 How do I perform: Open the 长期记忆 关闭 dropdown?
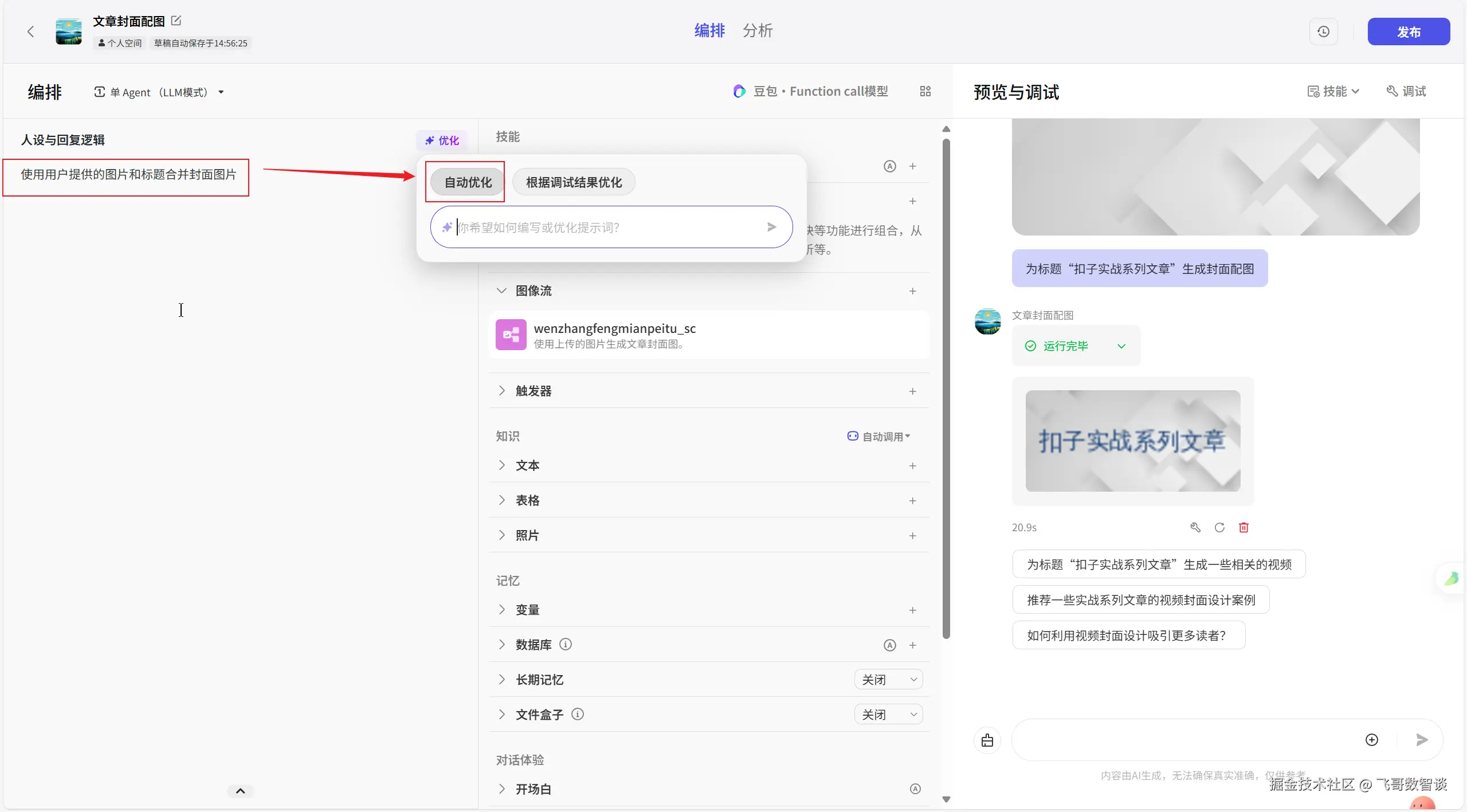click(888, 680)
